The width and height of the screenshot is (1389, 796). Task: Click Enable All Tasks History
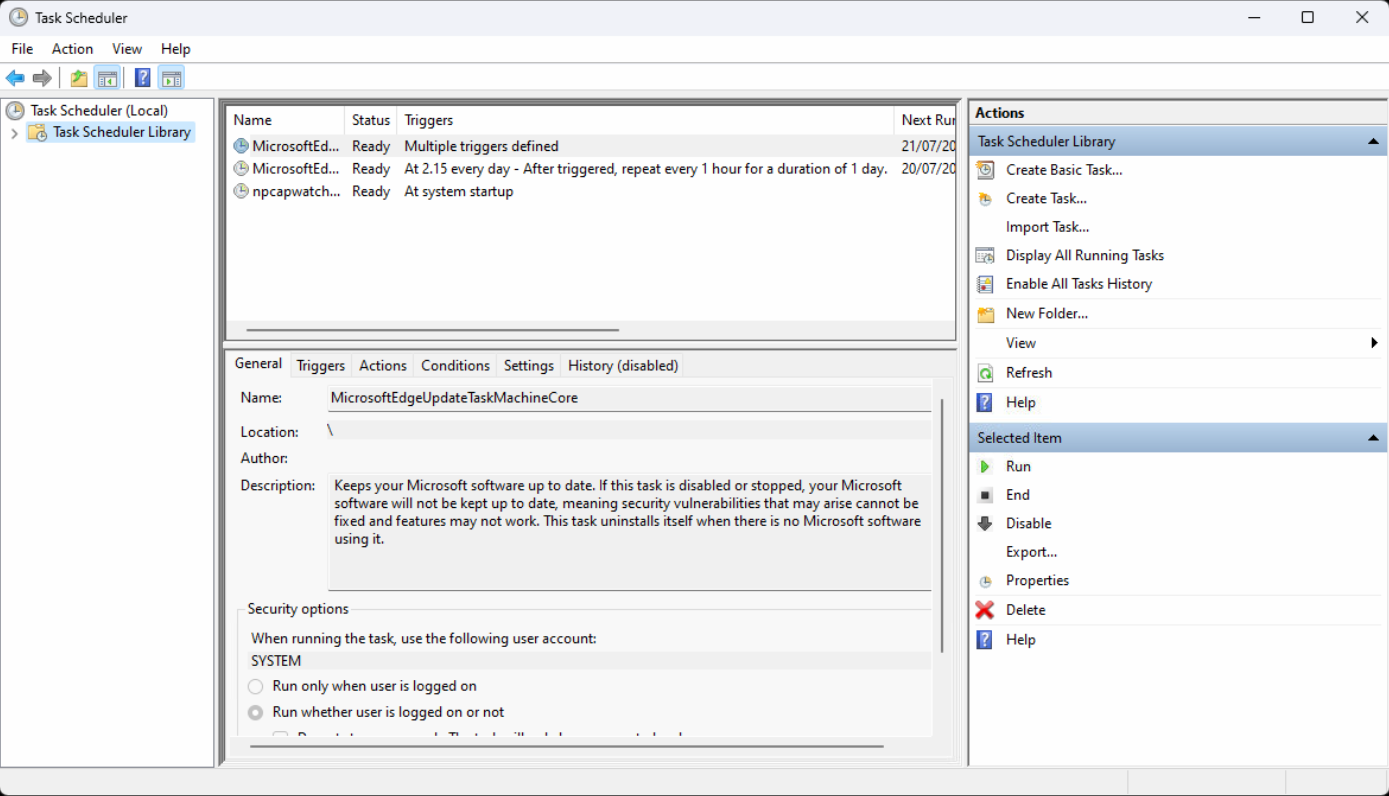[1078, 284]
